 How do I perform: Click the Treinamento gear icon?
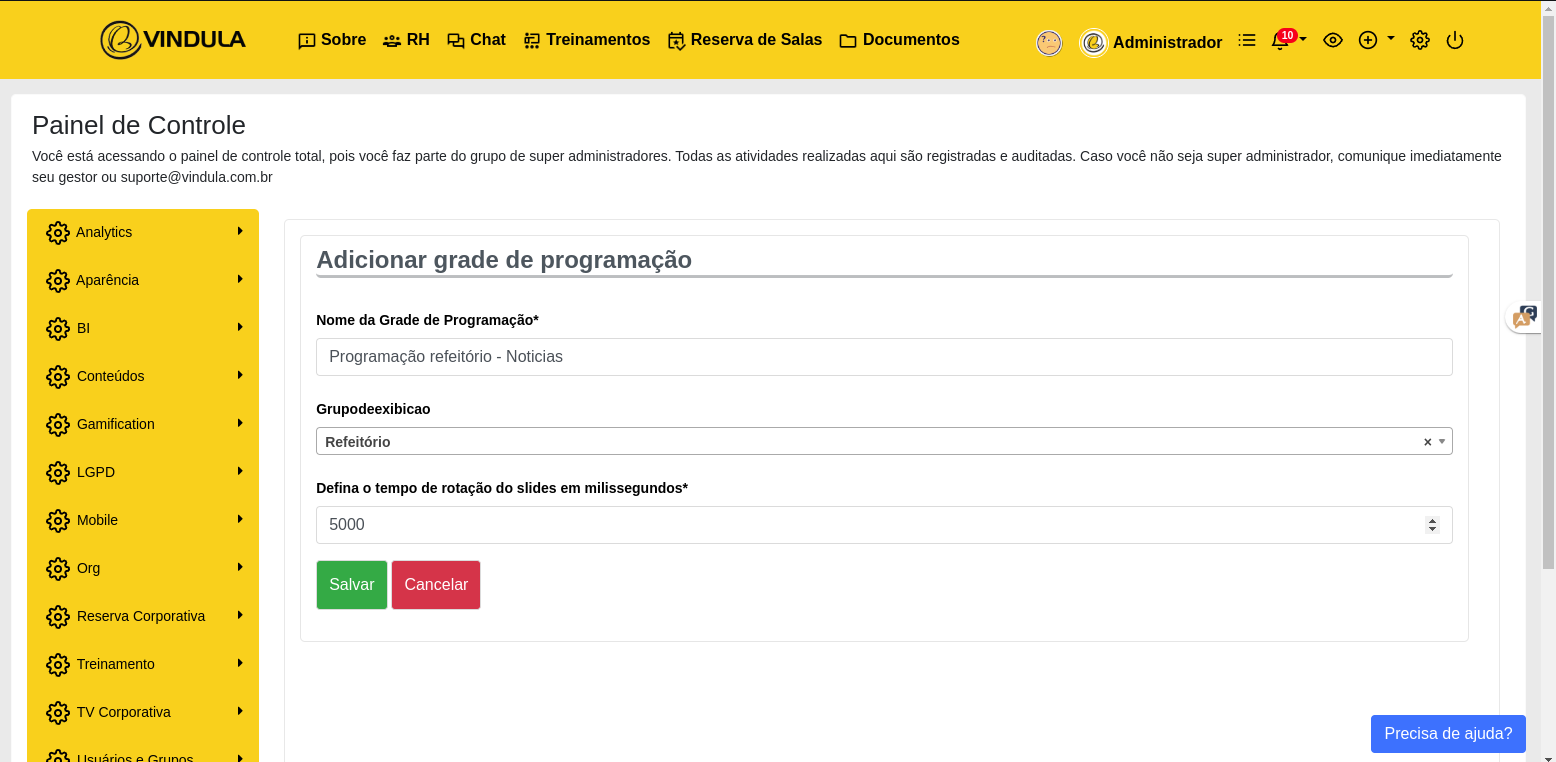click(x=58, y=665)
